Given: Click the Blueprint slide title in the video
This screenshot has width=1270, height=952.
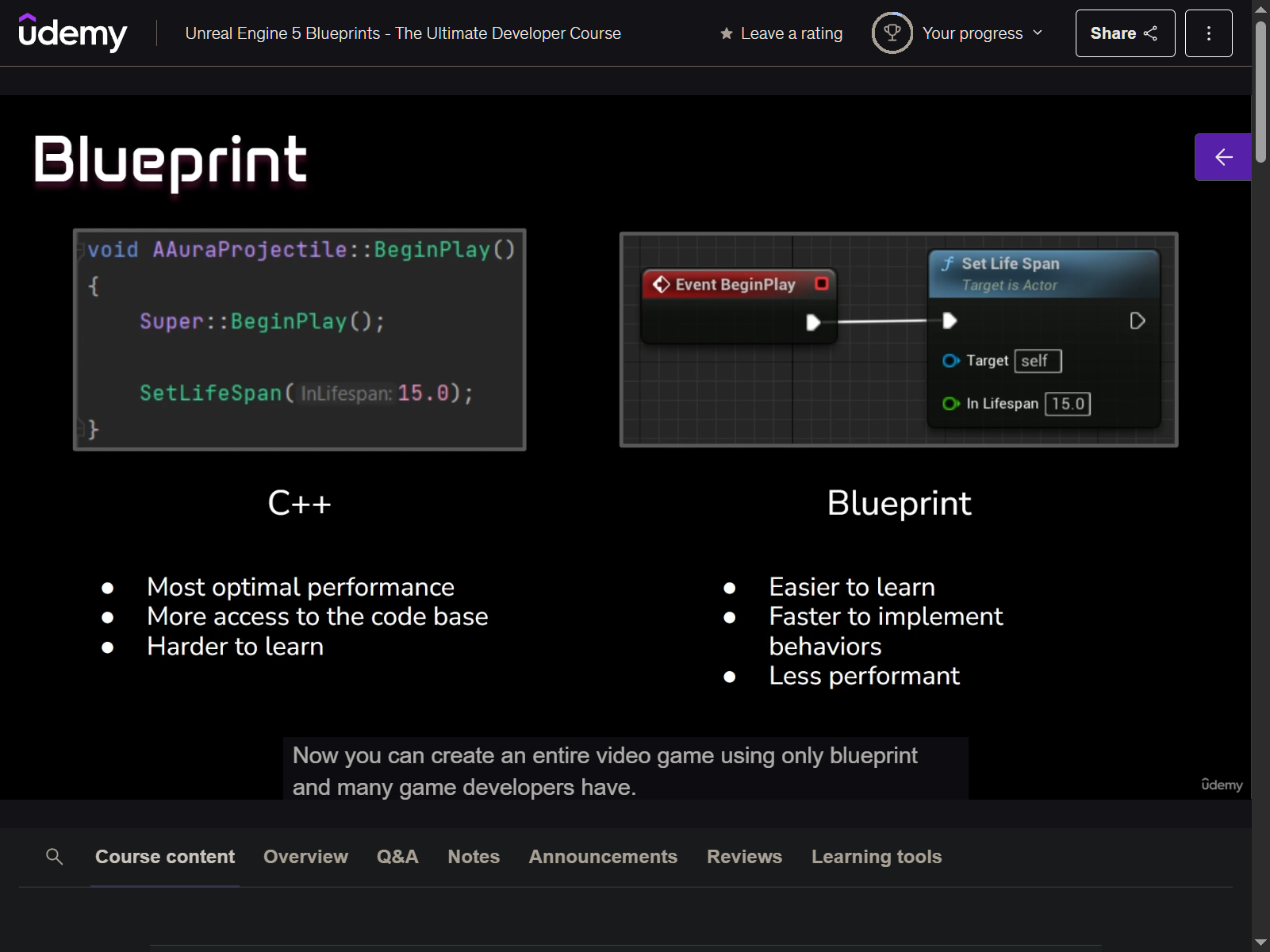Looking at the screenshot, I should pos(170,161).
